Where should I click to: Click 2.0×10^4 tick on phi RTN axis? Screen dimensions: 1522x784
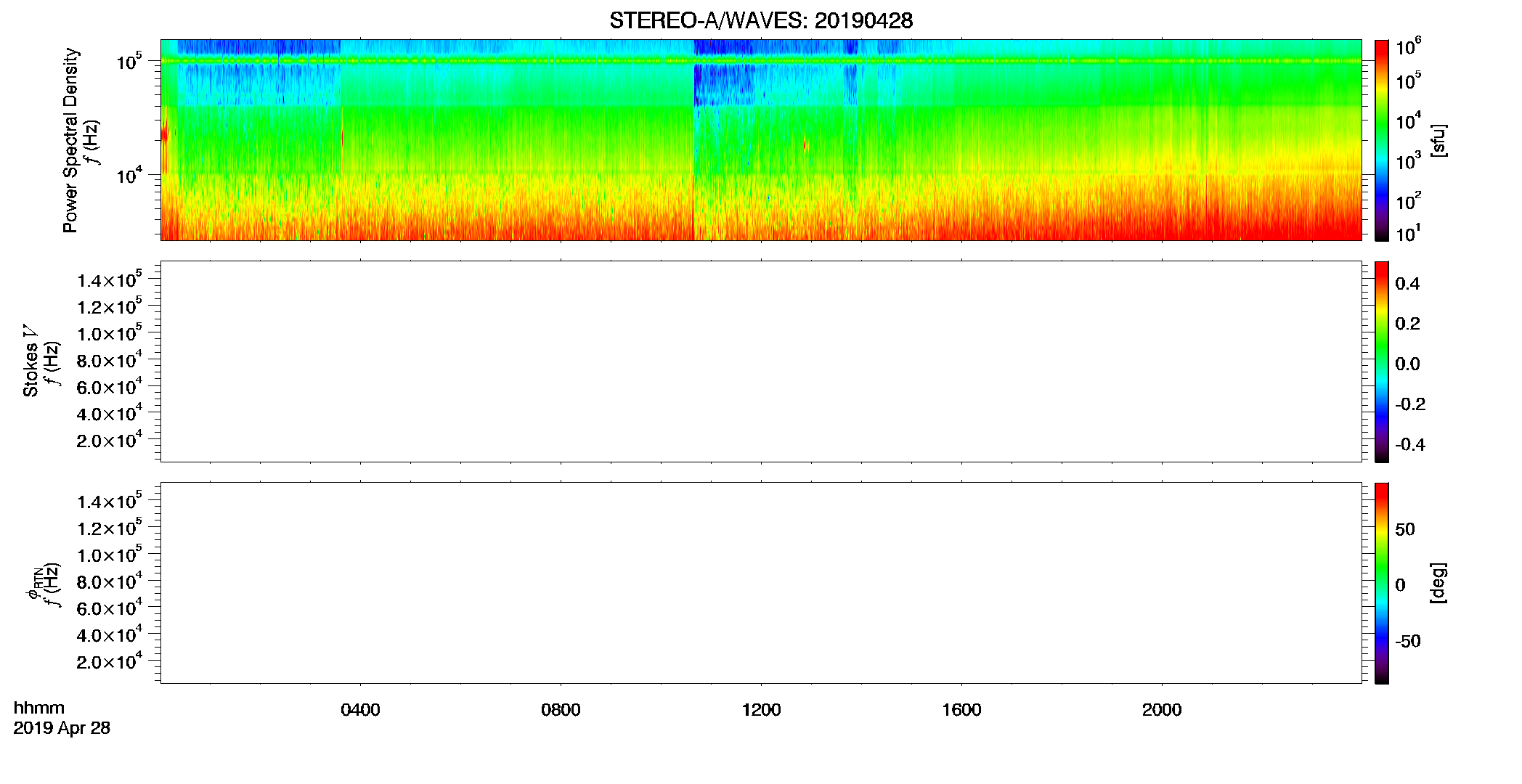(x=110, y=661)
